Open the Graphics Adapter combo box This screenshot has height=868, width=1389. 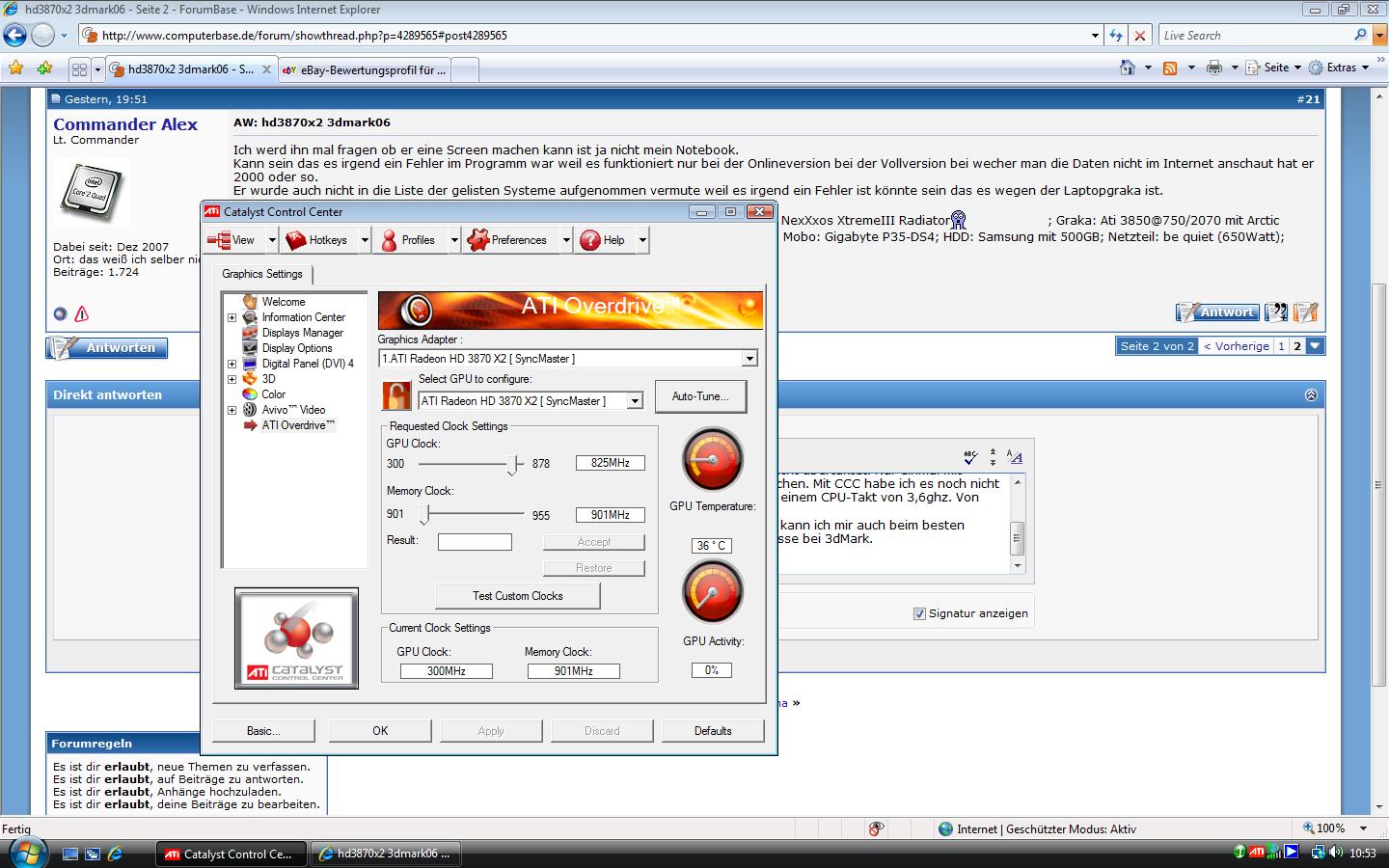click(568, 359)
